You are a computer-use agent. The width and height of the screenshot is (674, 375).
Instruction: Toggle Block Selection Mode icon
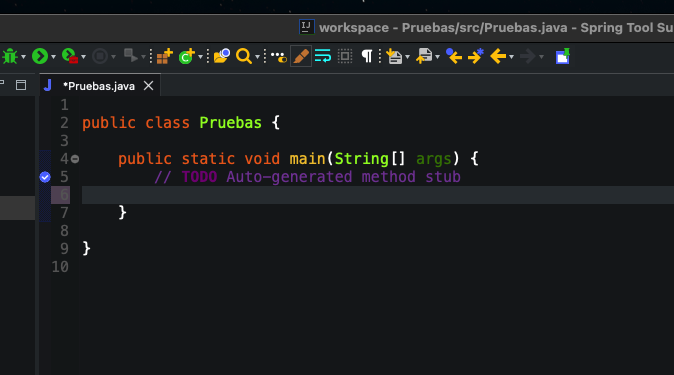[x=345, y=56]
